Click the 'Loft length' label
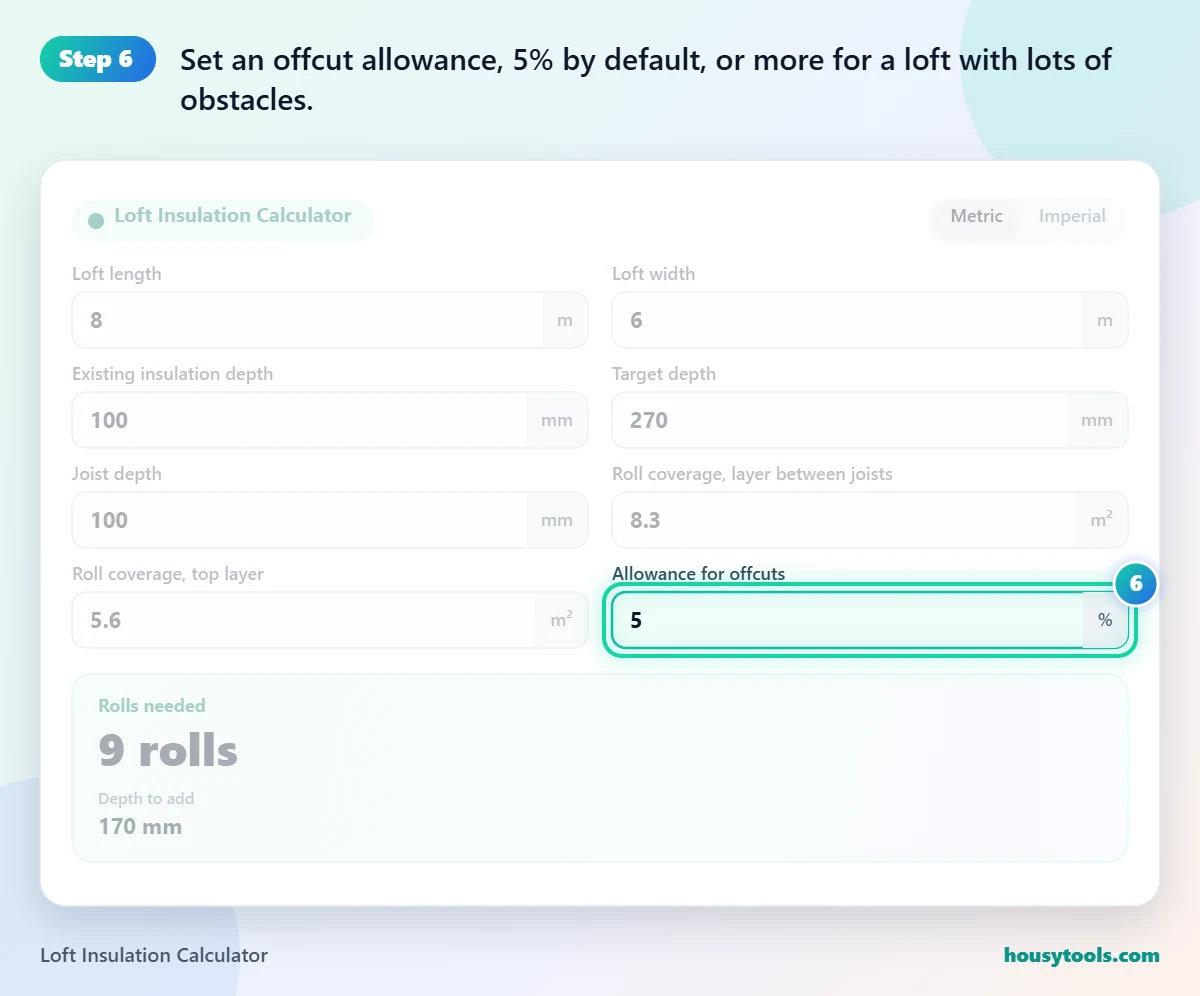The height and width of the screenshot is (996, 1200). coord(117,274)
